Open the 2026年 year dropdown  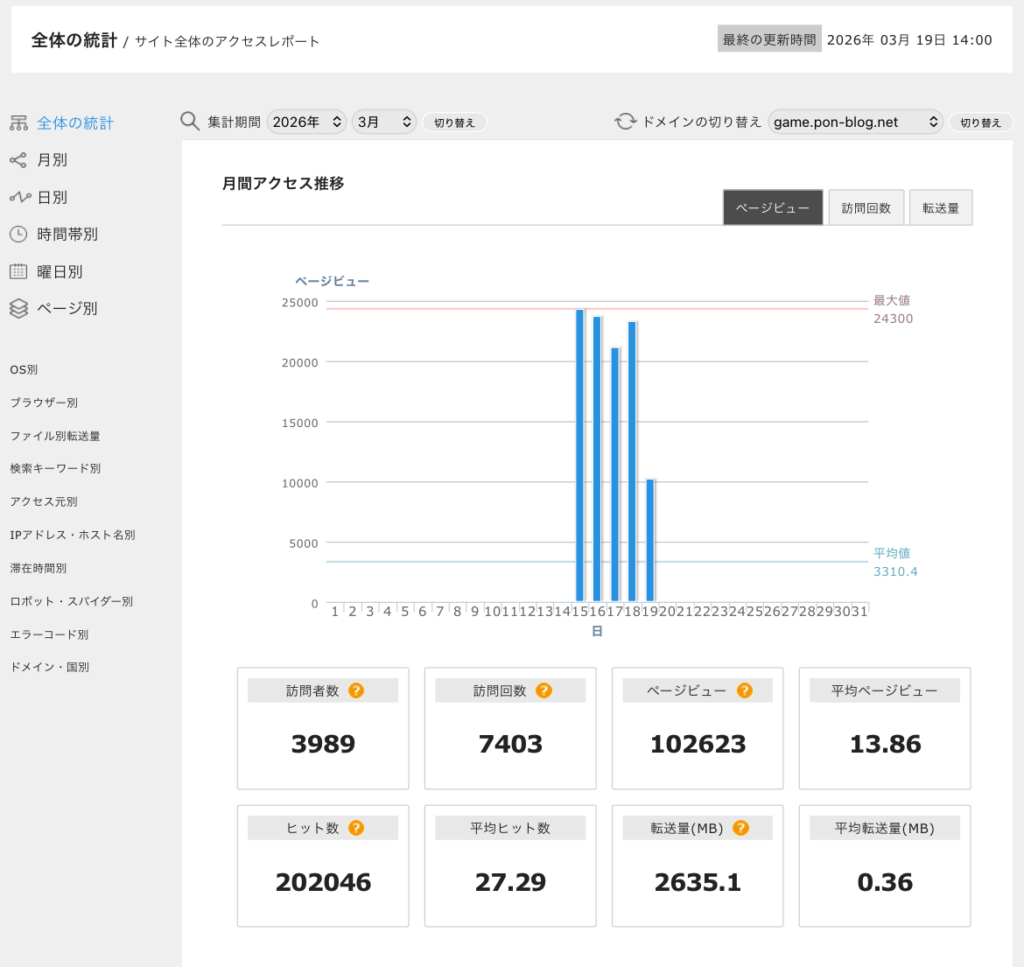307,122
